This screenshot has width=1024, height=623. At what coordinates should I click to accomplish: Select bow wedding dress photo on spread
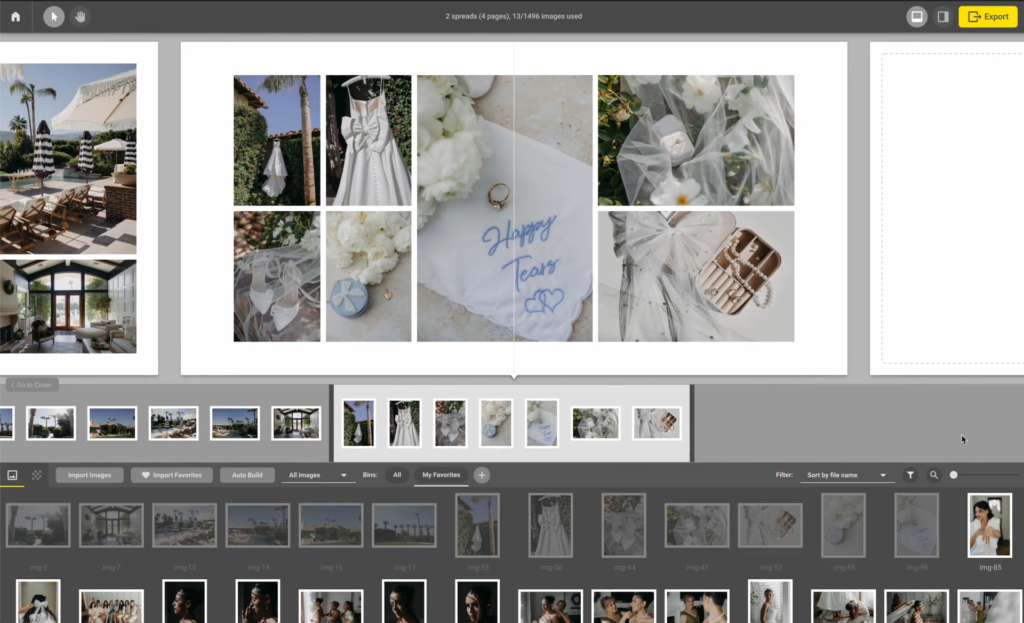tap(368, 140)
